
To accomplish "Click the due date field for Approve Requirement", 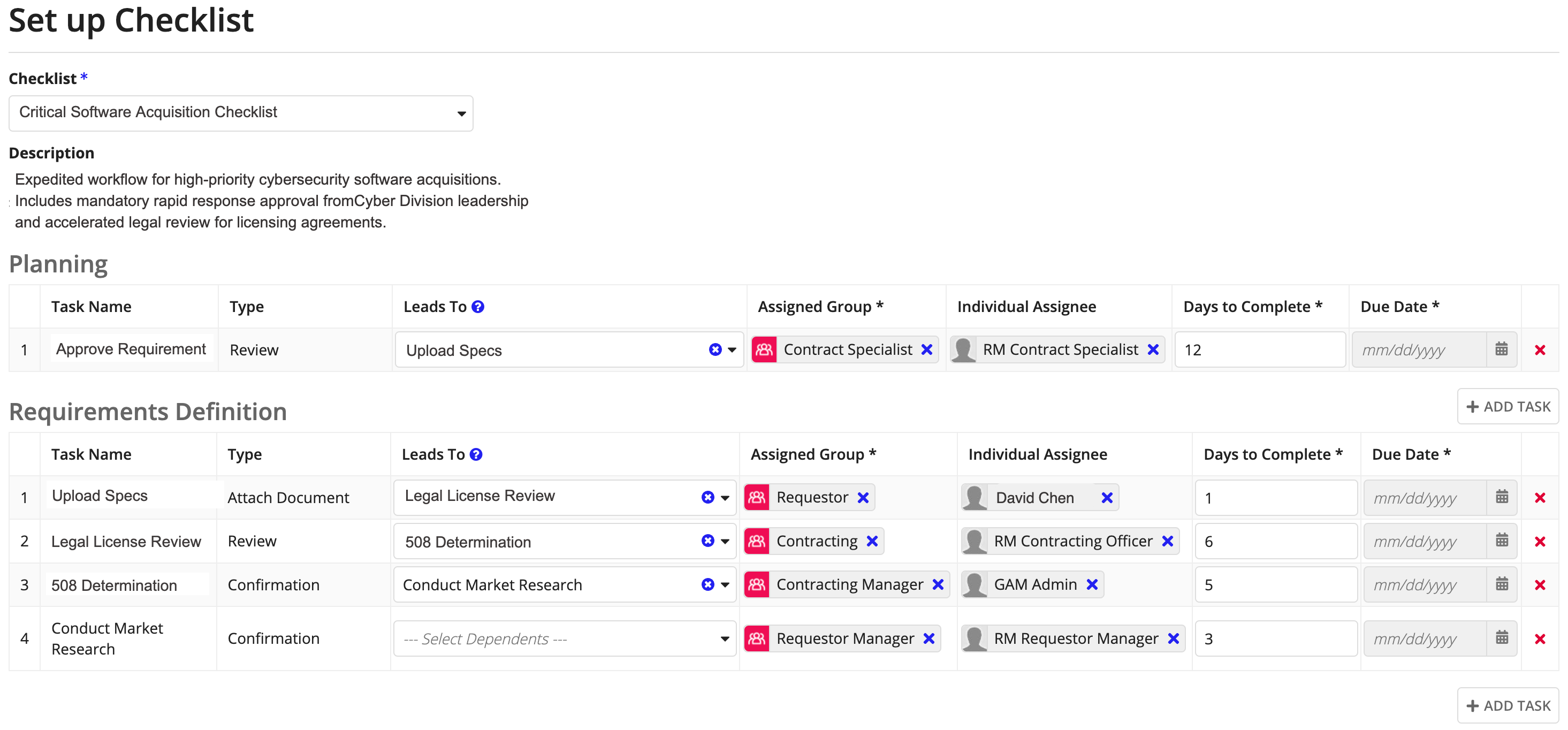I will [x=1419, y=350].
